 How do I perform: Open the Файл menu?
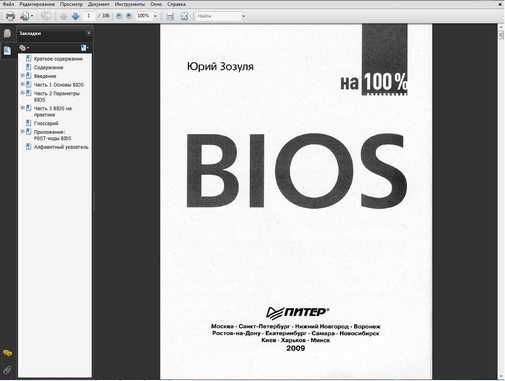8,4
